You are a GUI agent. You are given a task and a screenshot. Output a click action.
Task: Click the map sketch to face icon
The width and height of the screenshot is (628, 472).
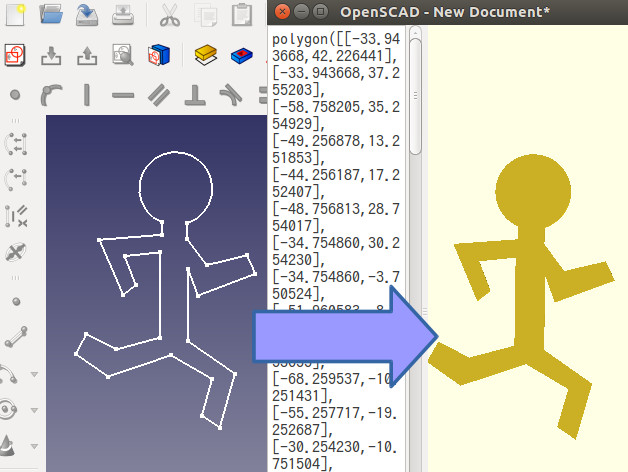159,55
